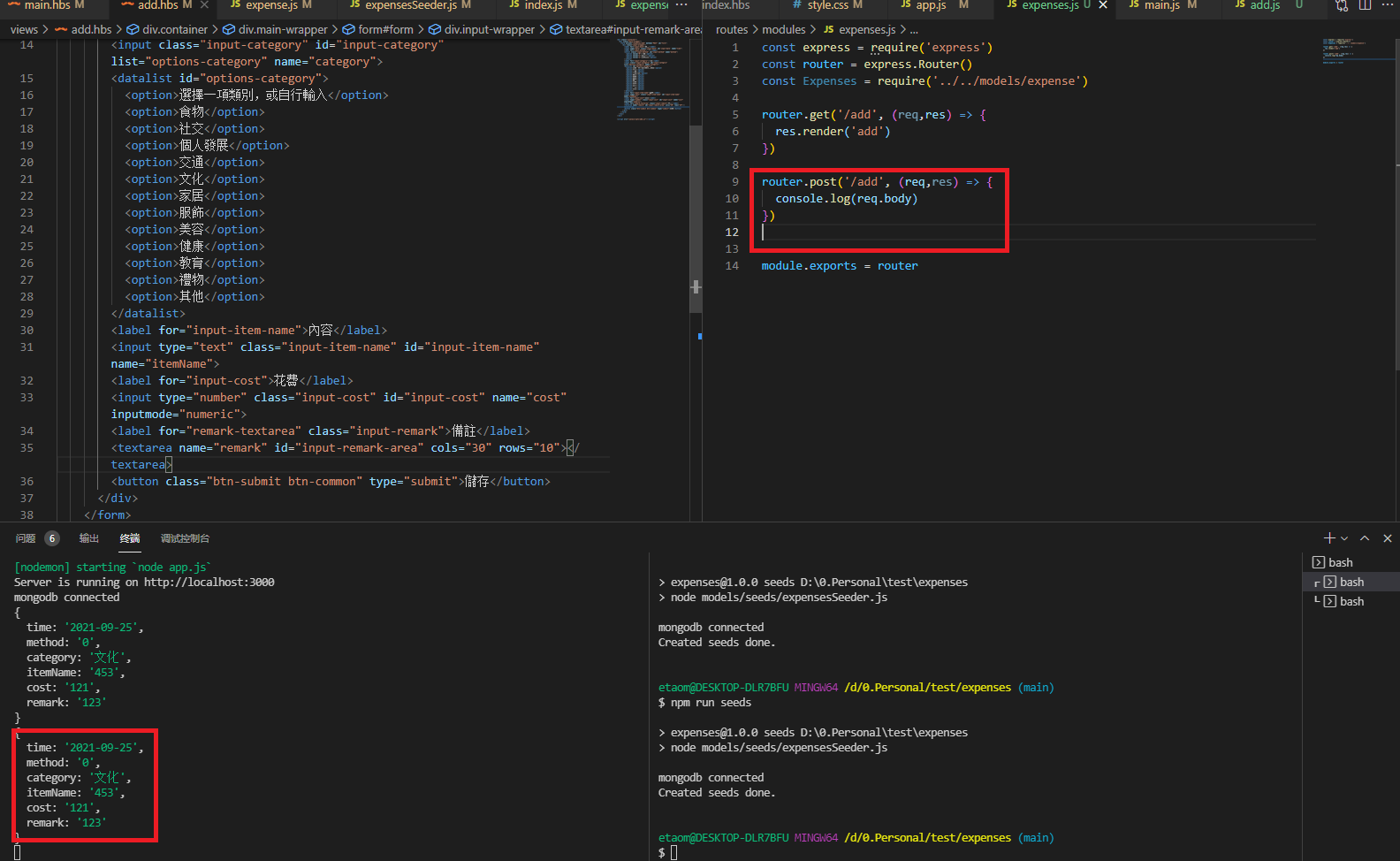Image resolution: width=1400 pixels, height=861 pixels.
Task: Create a new terminal with plus icon
Action: pyautogui.click(x=1328, y=538)
